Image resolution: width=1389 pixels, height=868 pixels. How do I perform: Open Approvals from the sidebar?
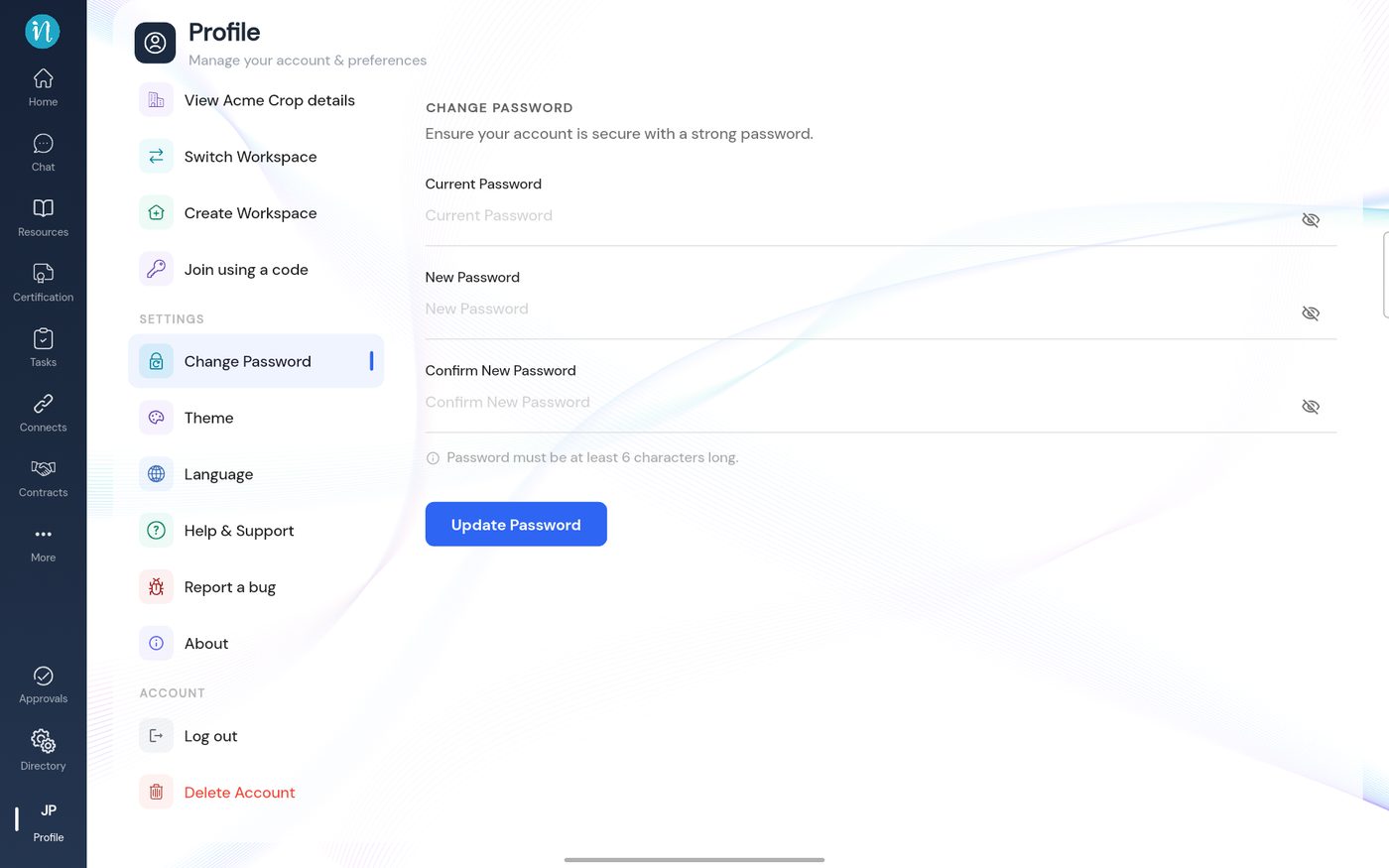43,685
